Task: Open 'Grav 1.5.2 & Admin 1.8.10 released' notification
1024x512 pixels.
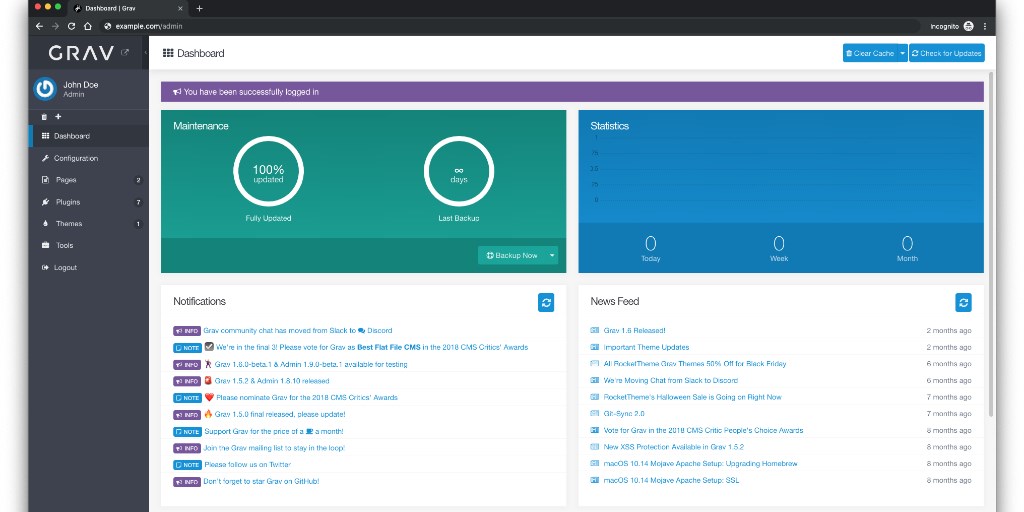Action: pos(272,381)
